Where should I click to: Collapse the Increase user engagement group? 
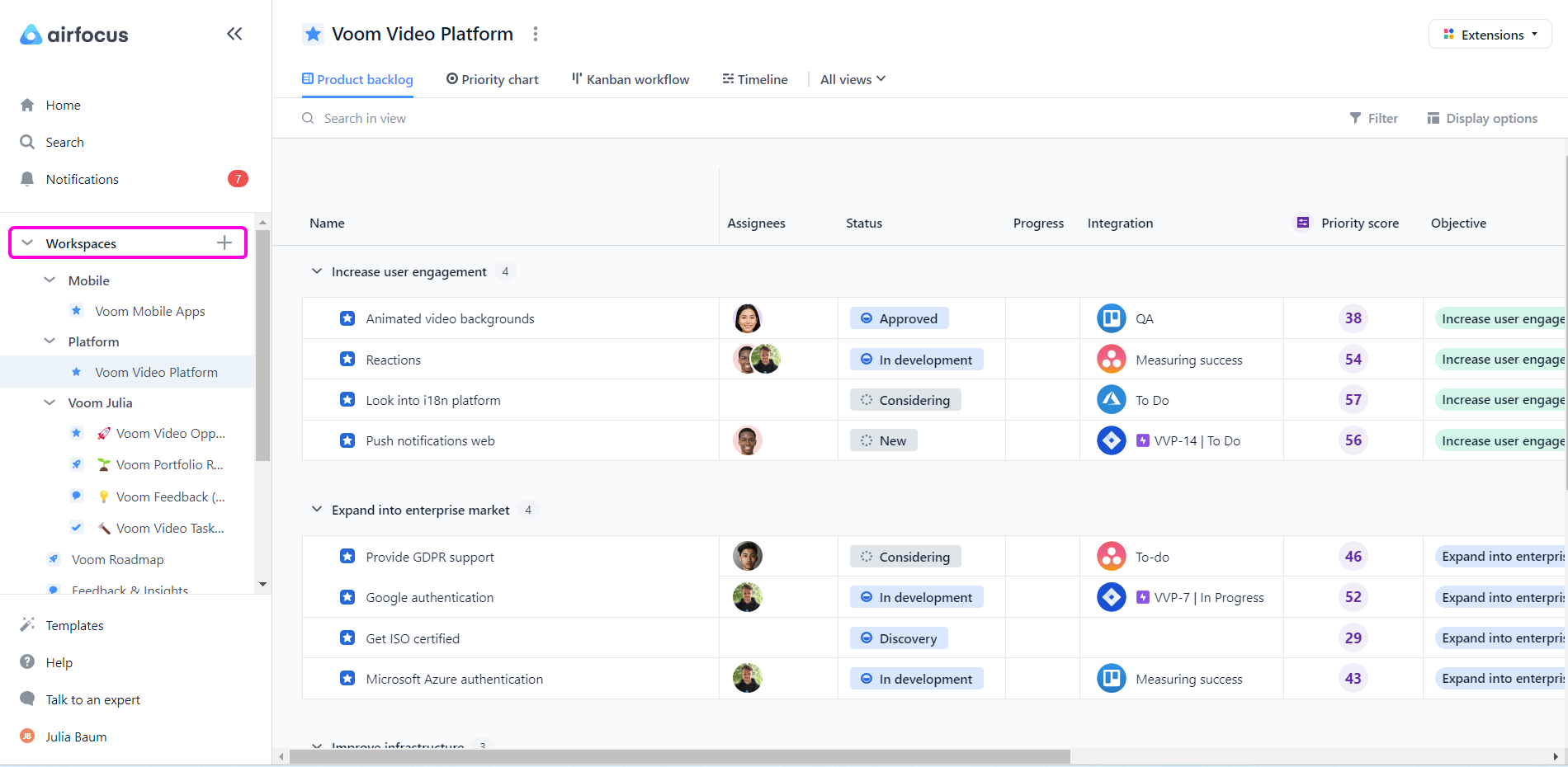[x=317, y=271]
